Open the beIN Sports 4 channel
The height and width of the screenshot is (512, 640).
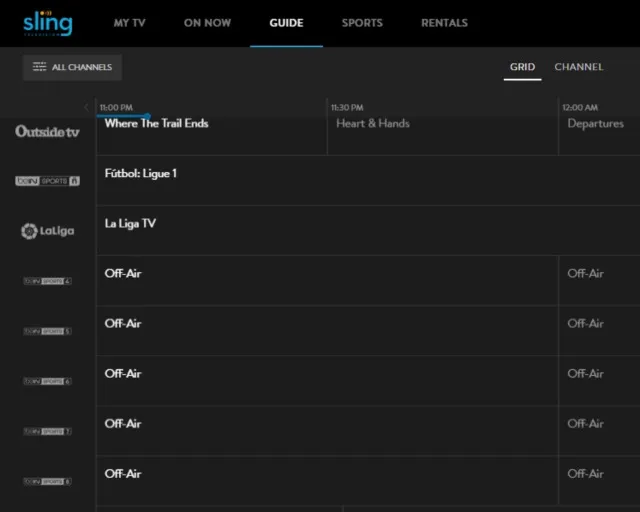pos(47,281)
